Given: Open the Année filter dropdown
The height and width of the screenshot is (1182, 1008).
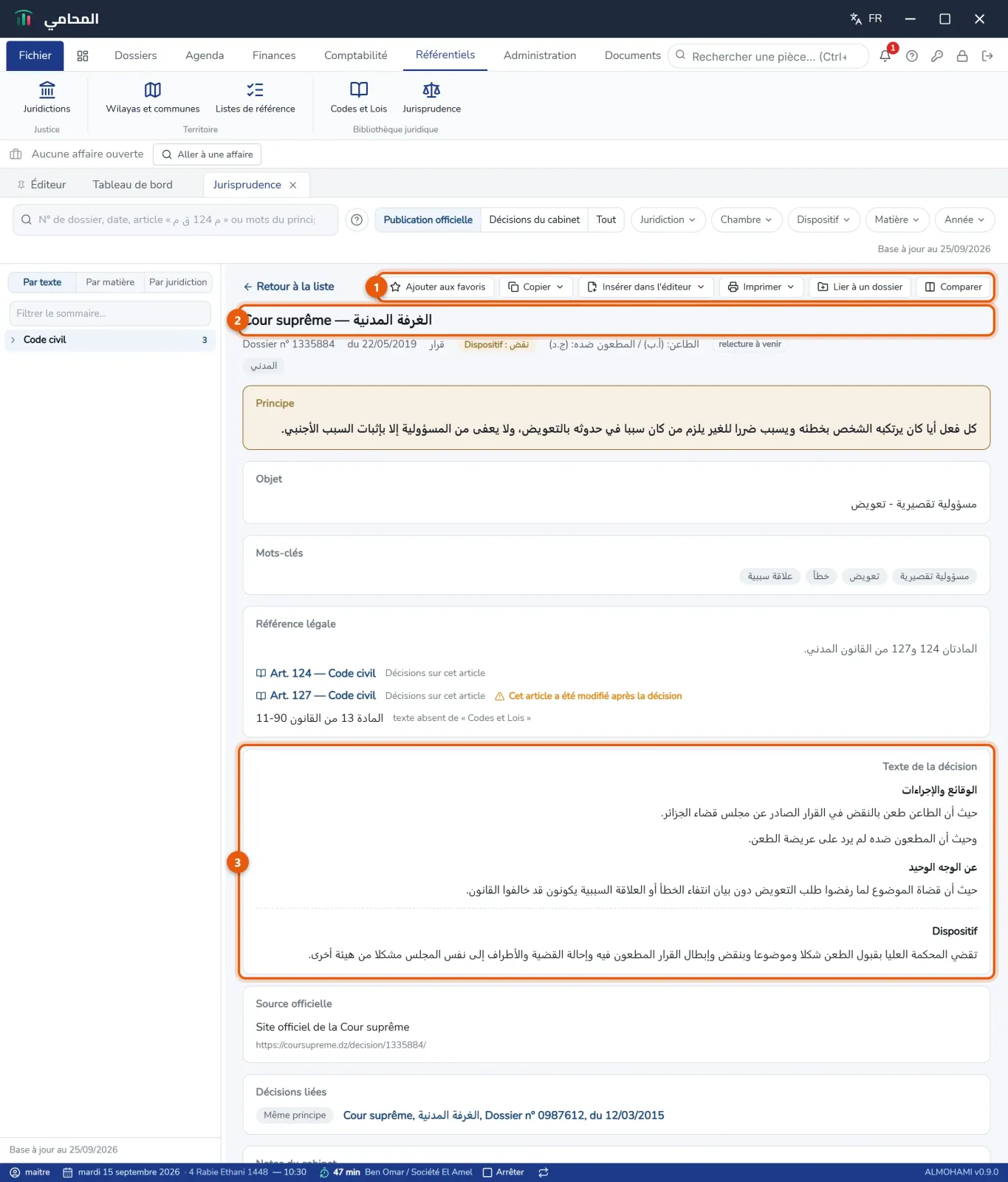Looking at the screenshot, I should pyautogui.click(x=964, y=219).
